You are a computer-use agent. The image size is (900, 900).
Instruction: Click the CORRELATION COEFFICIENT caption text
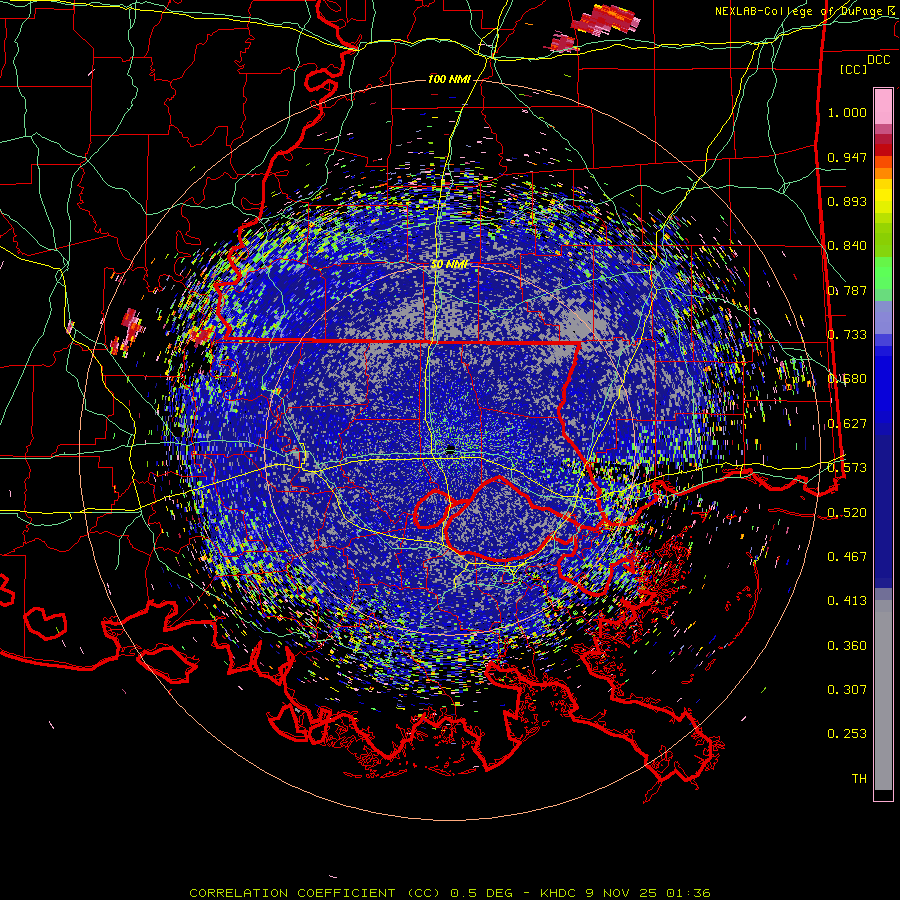point(292,893)
